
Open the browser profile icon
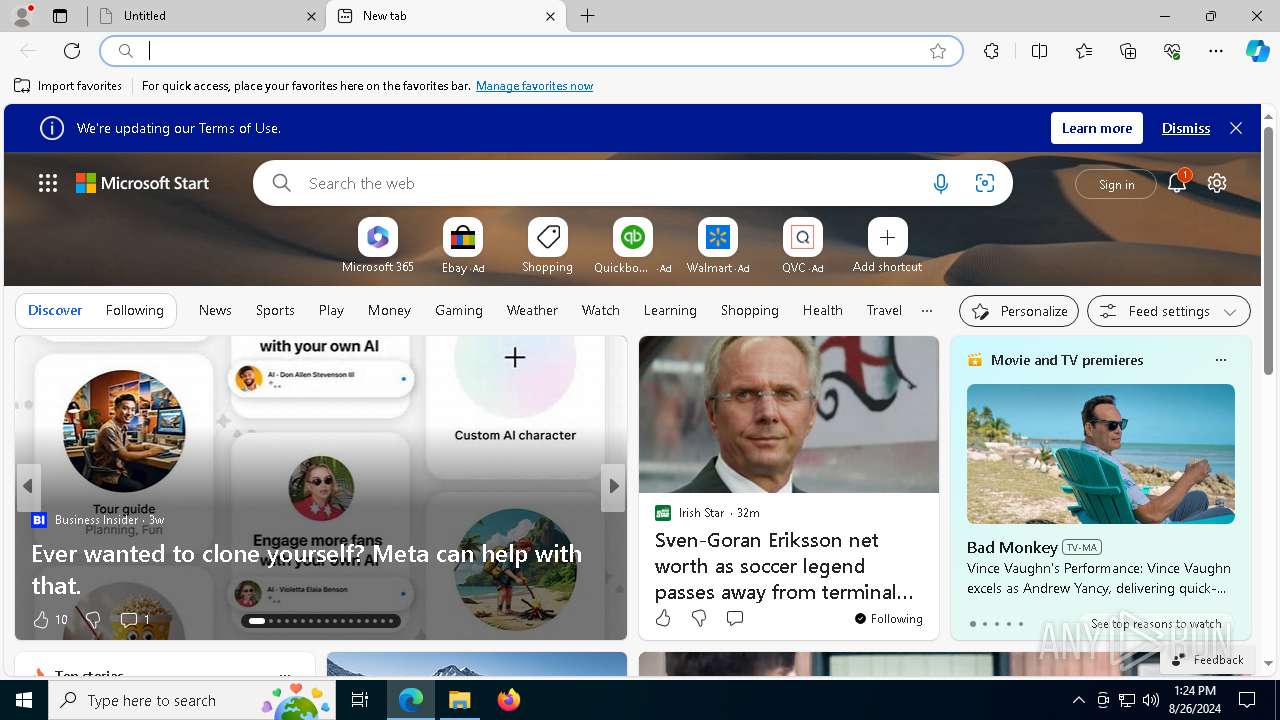pos(22,16)
